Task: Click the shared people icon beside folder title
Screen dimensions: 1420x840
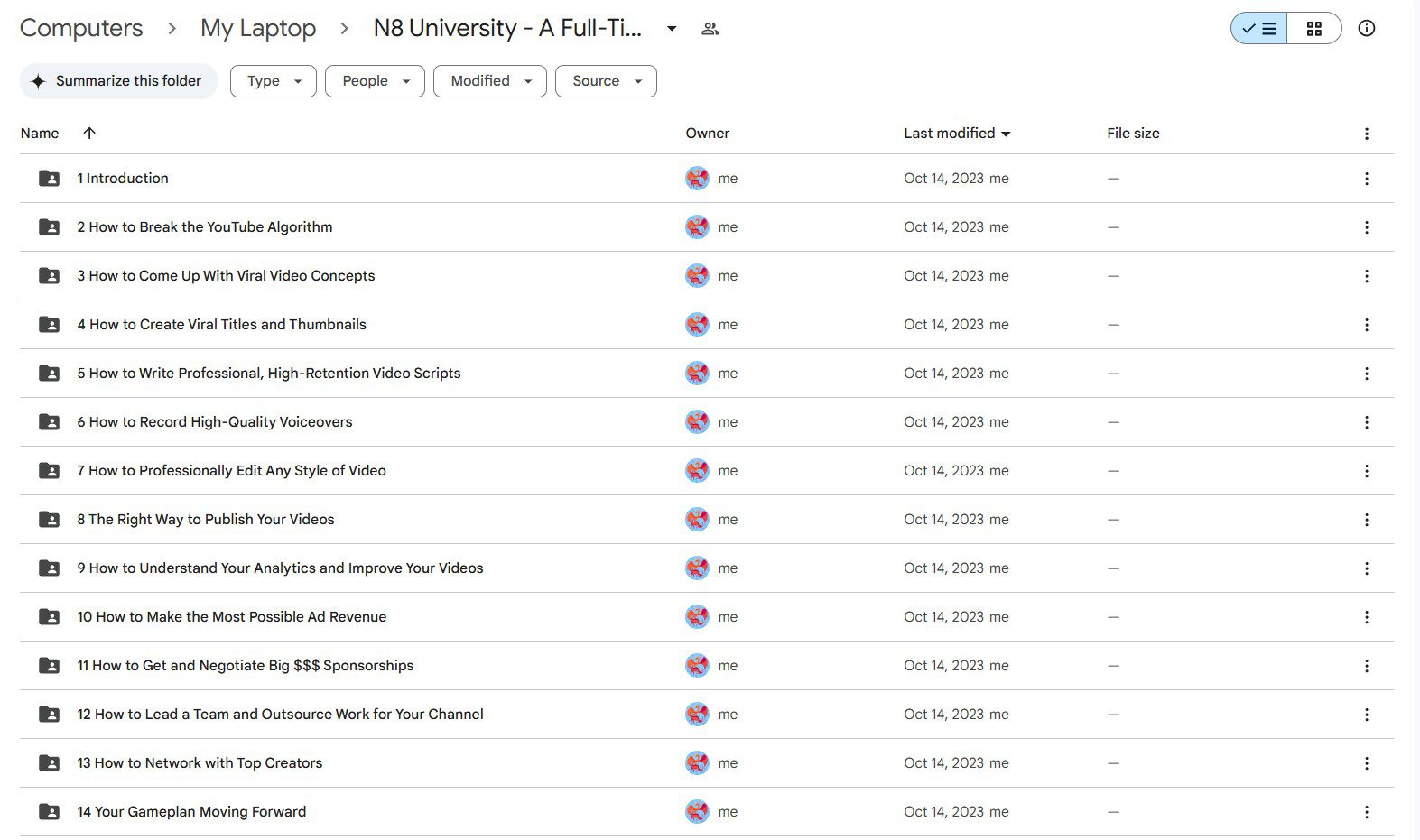Action: pos(710,29)
